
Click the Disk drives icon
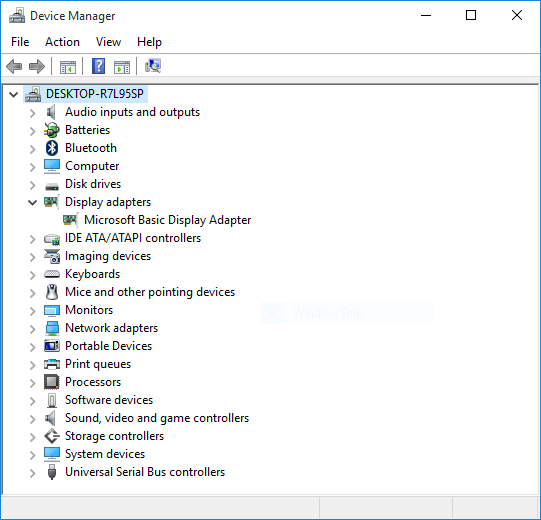tap(52, 186)
